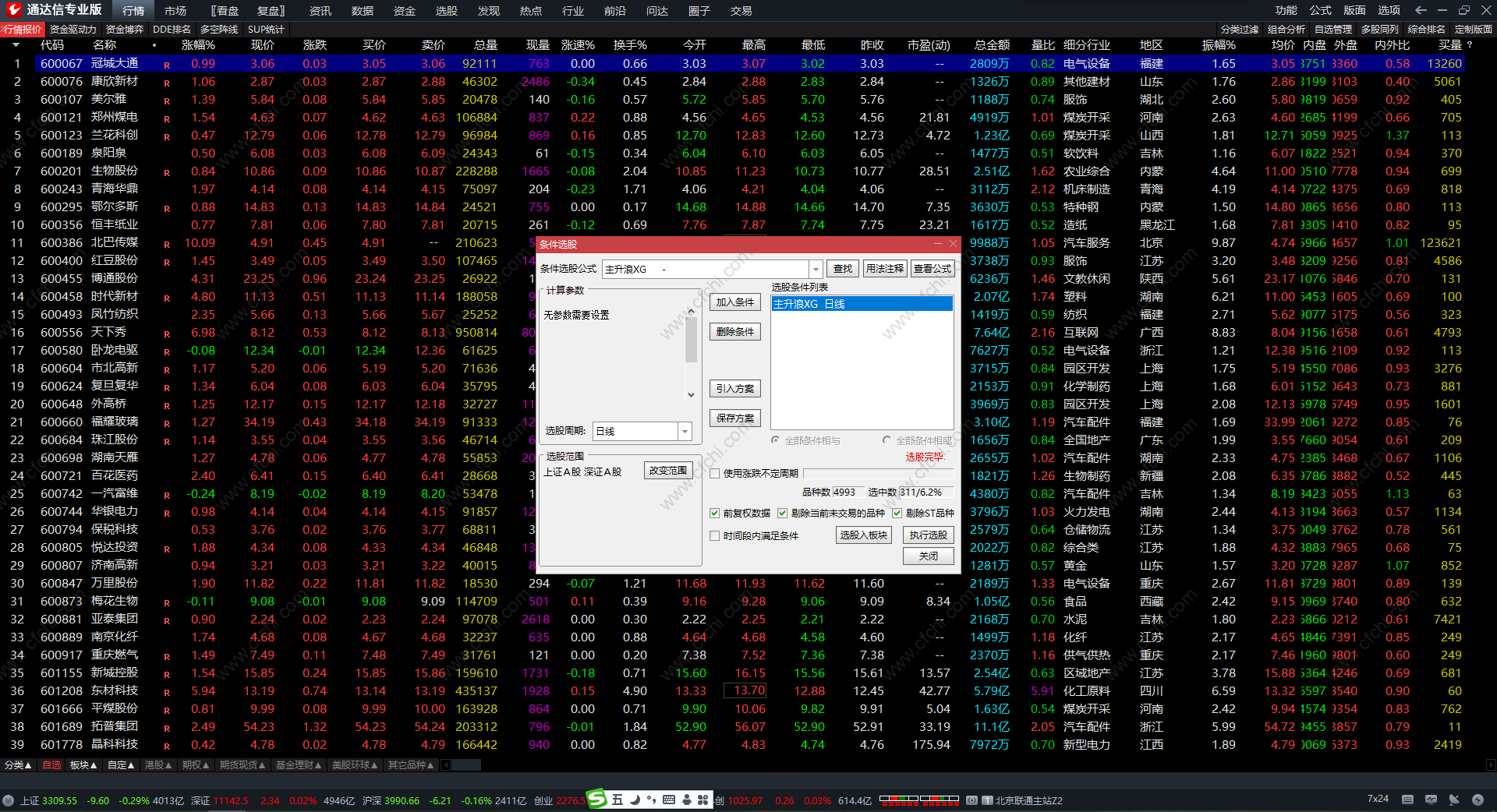Open the 条件选股公式 dropdown arrow
1497x812 pixels.
tap(816, 269)
